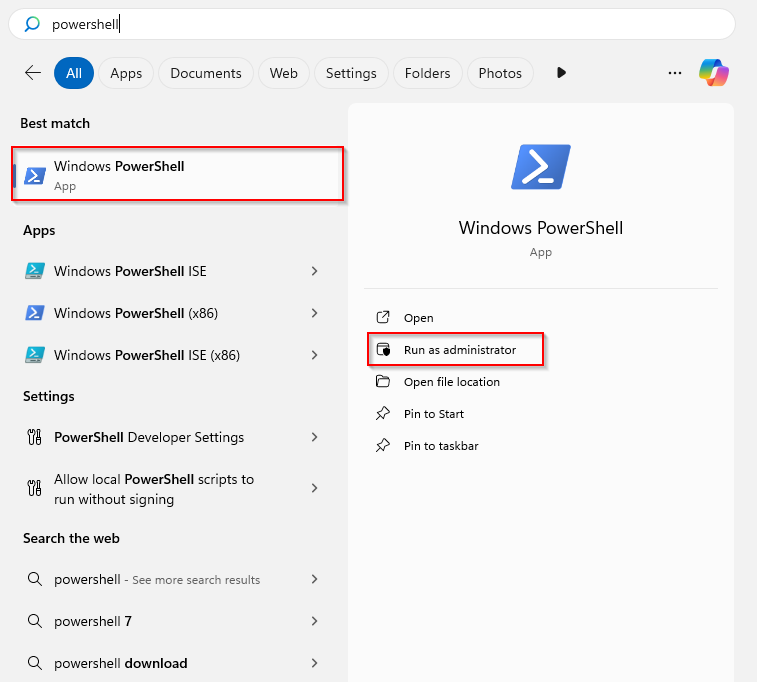The width and height of the screenshot is (757, 682).
Task: Click the Pin to Start pin icon
Action: tap(383, 414)
